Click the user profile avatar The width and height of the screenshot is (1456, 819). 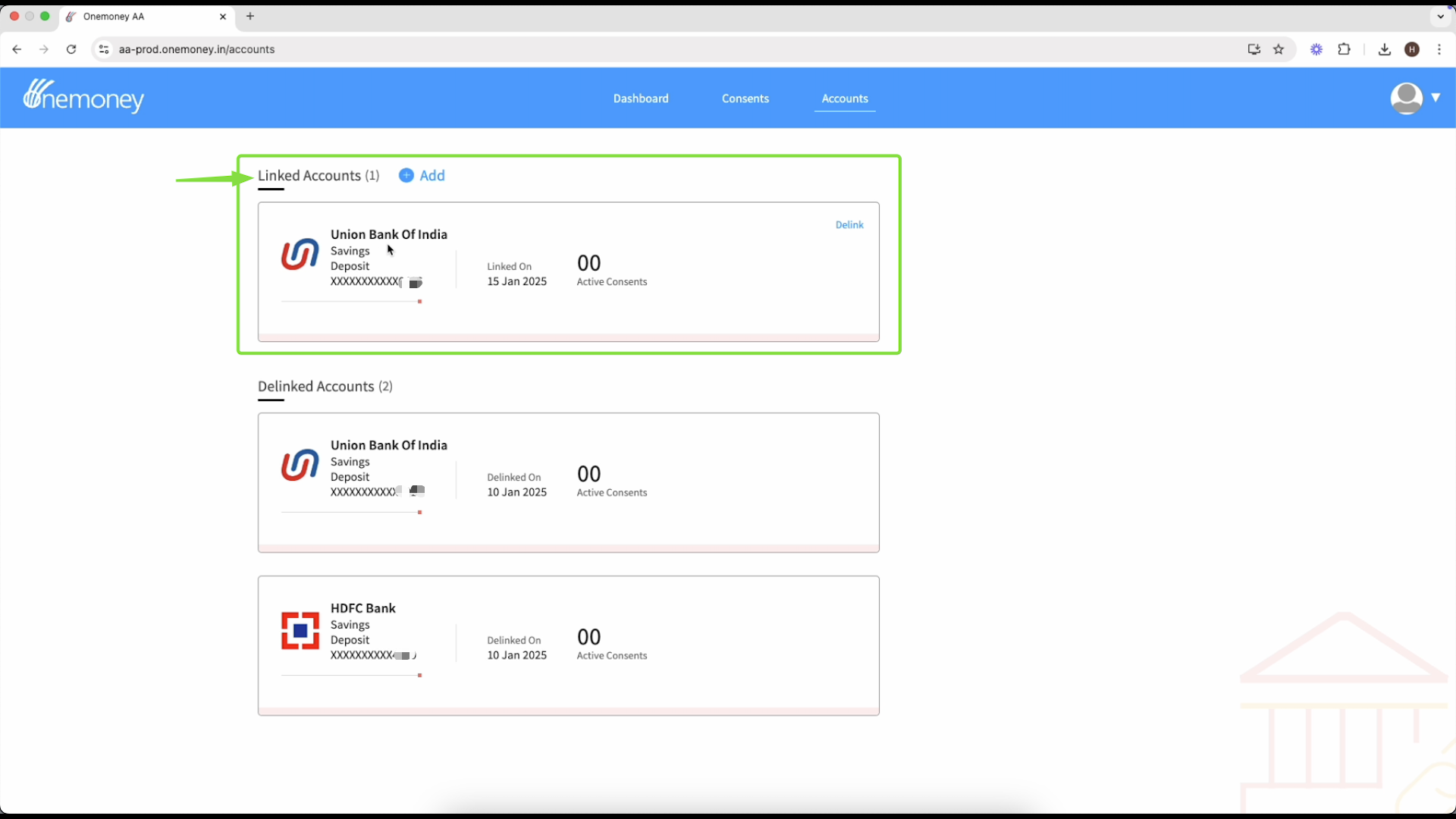tap(1406, 99)
